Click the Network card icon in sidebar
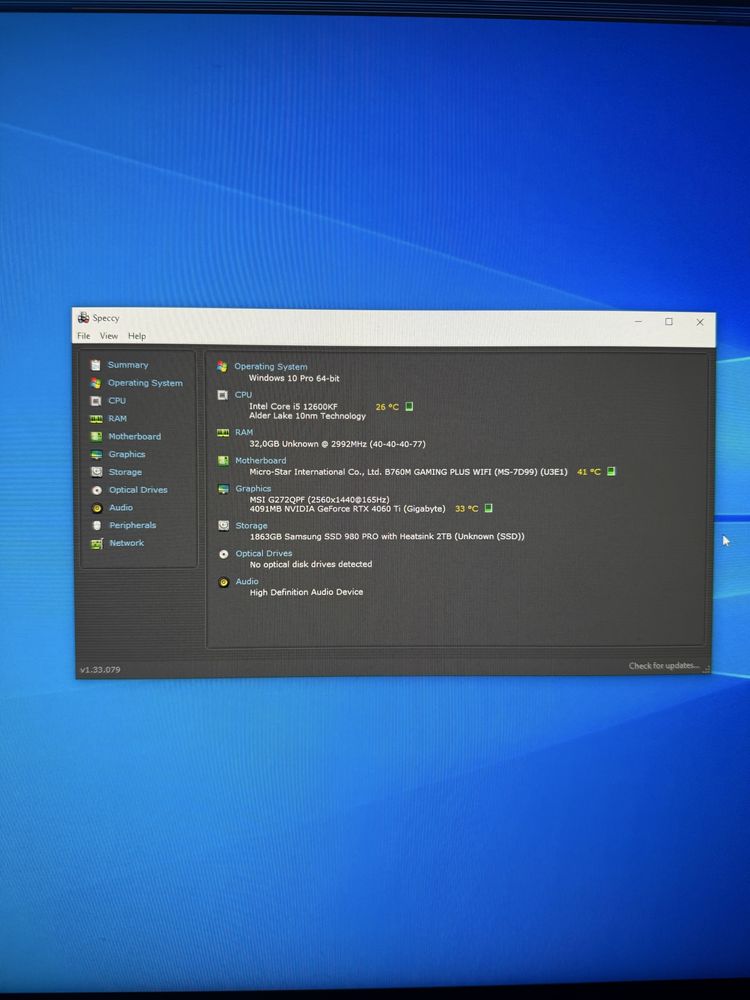 click(97, 543)
